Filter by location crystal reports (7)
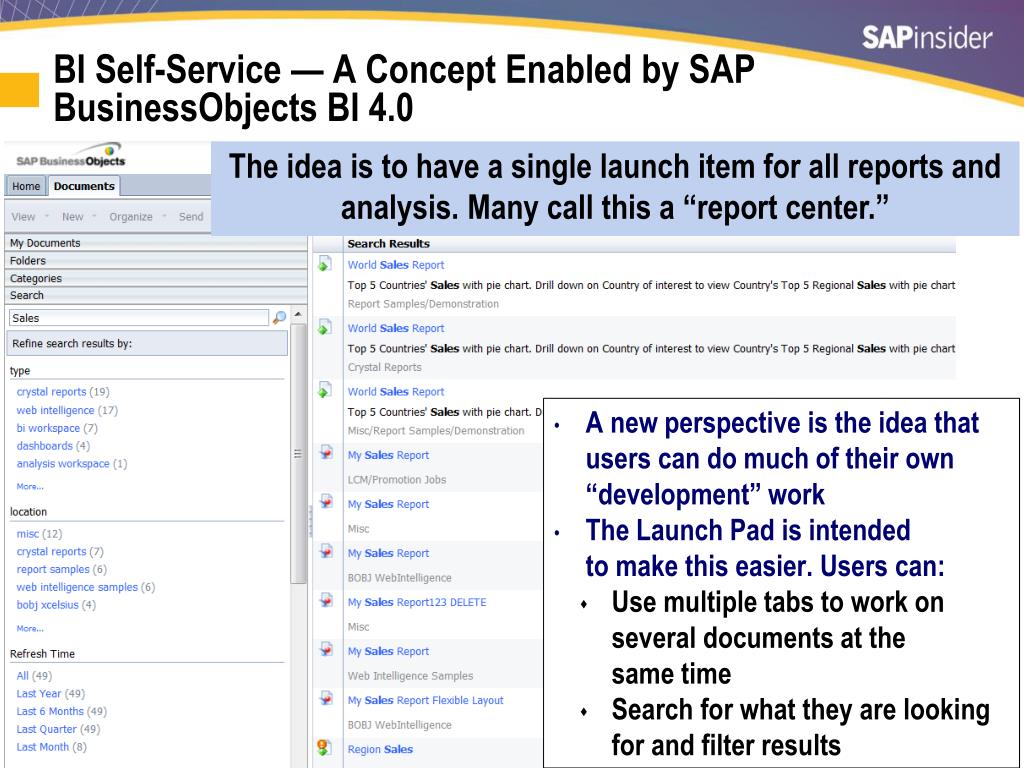This screenshot has width=1024, height=768. 60,551
